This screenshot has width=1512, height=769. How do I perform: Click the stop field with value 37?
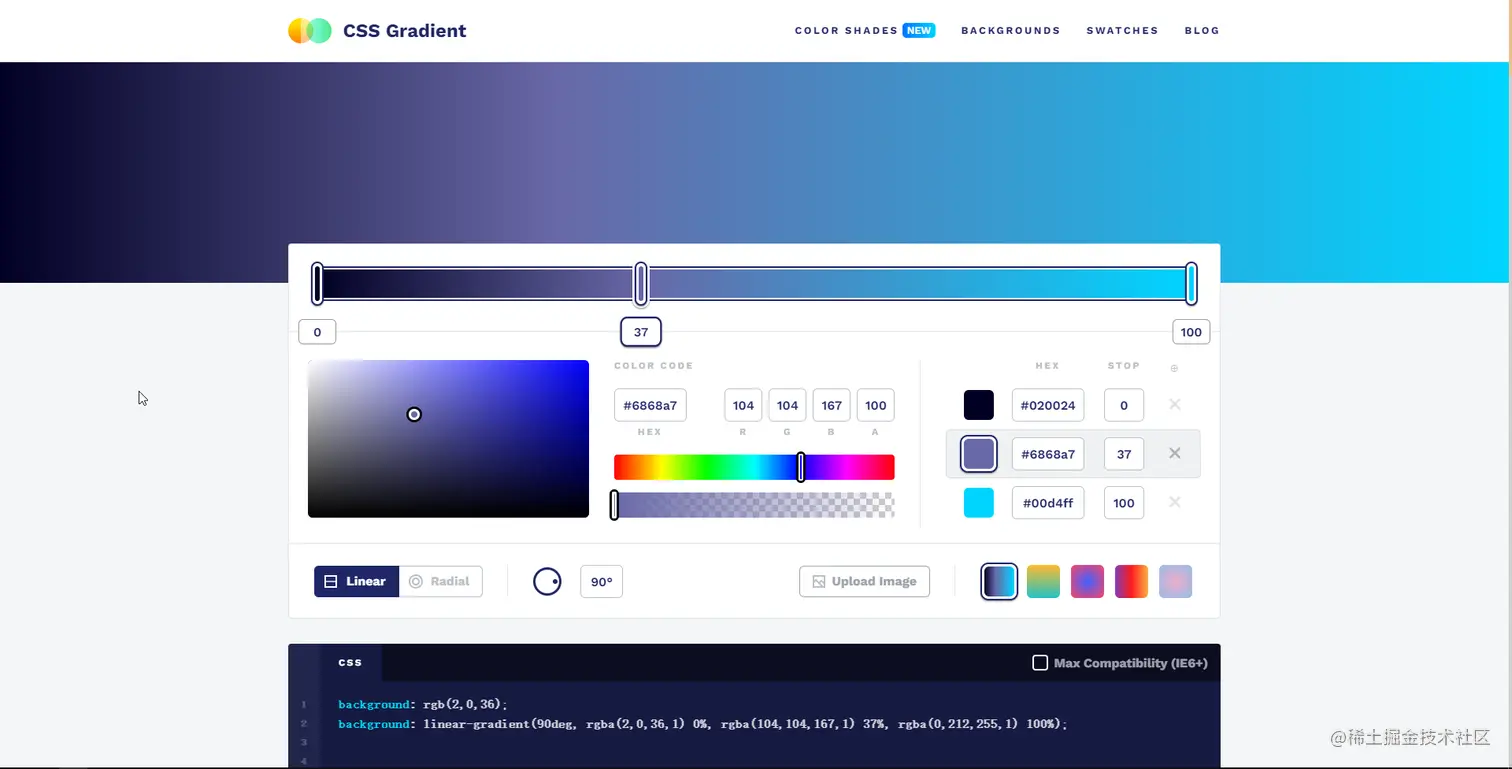[1124, 454]
